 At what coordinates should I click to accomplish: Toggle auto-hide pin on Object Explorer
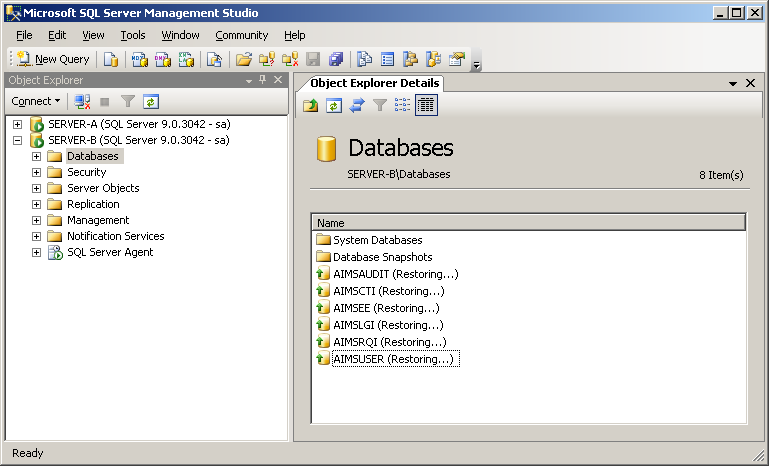(263, 80)
